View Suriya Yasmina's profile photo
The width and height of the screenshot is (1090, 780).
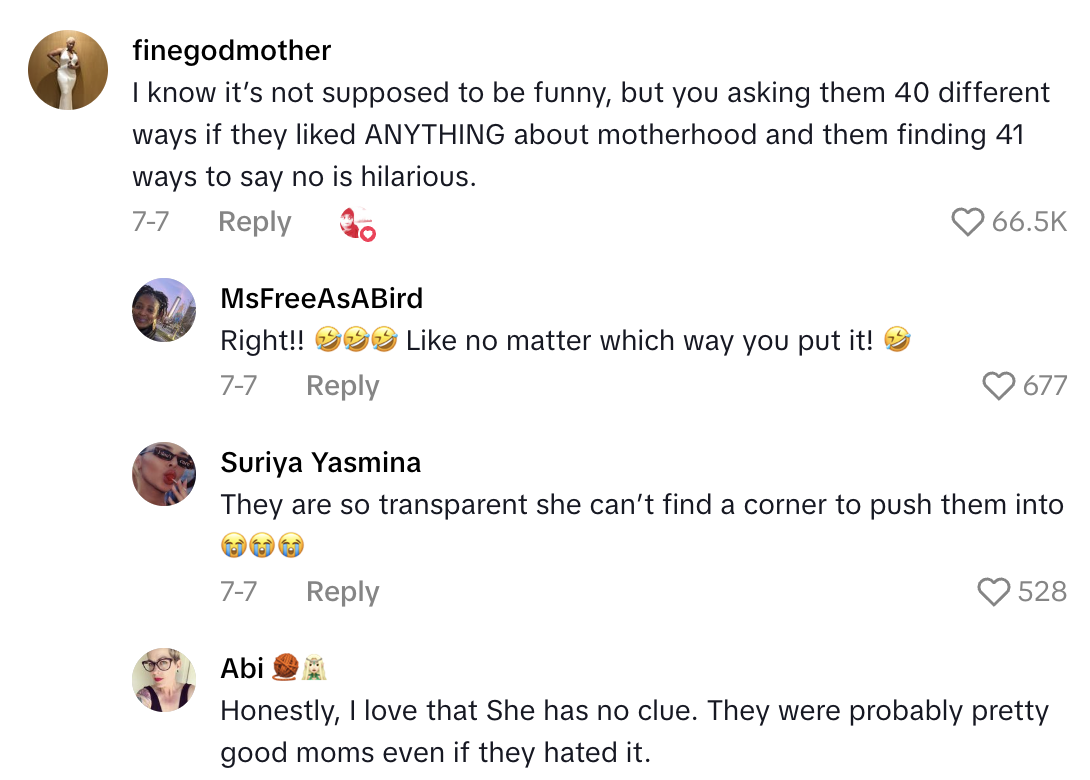(164, 474)
